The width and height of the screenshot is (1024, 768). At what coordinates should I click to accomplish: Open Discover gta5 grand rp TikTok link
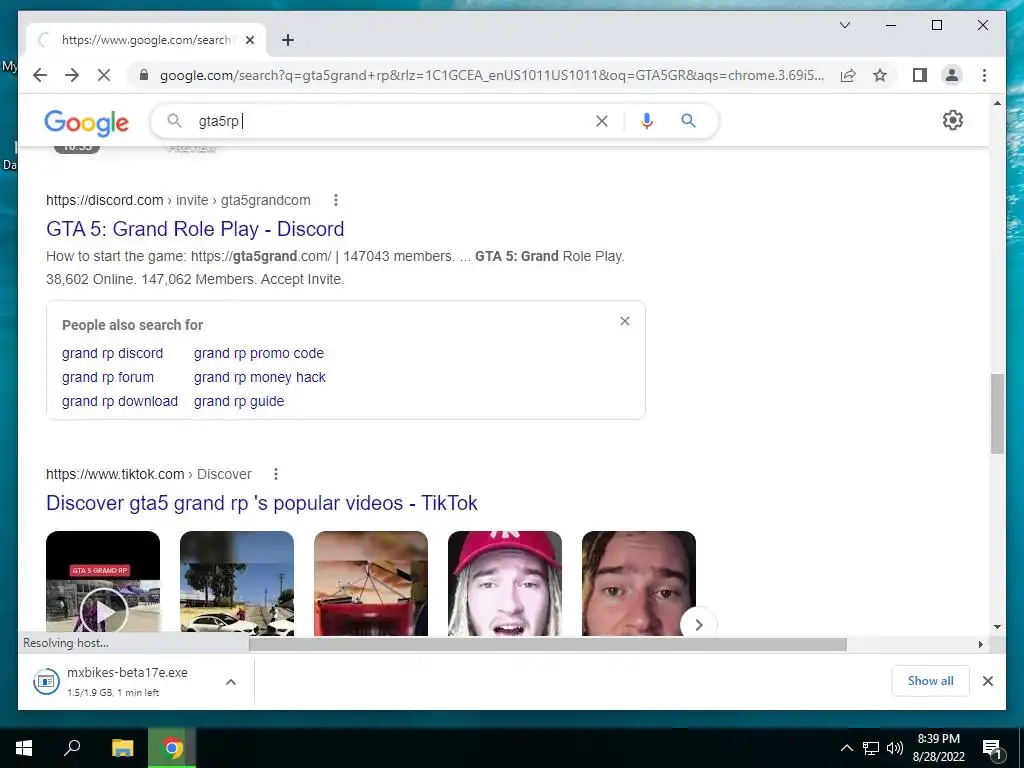[x=261, y=503]
